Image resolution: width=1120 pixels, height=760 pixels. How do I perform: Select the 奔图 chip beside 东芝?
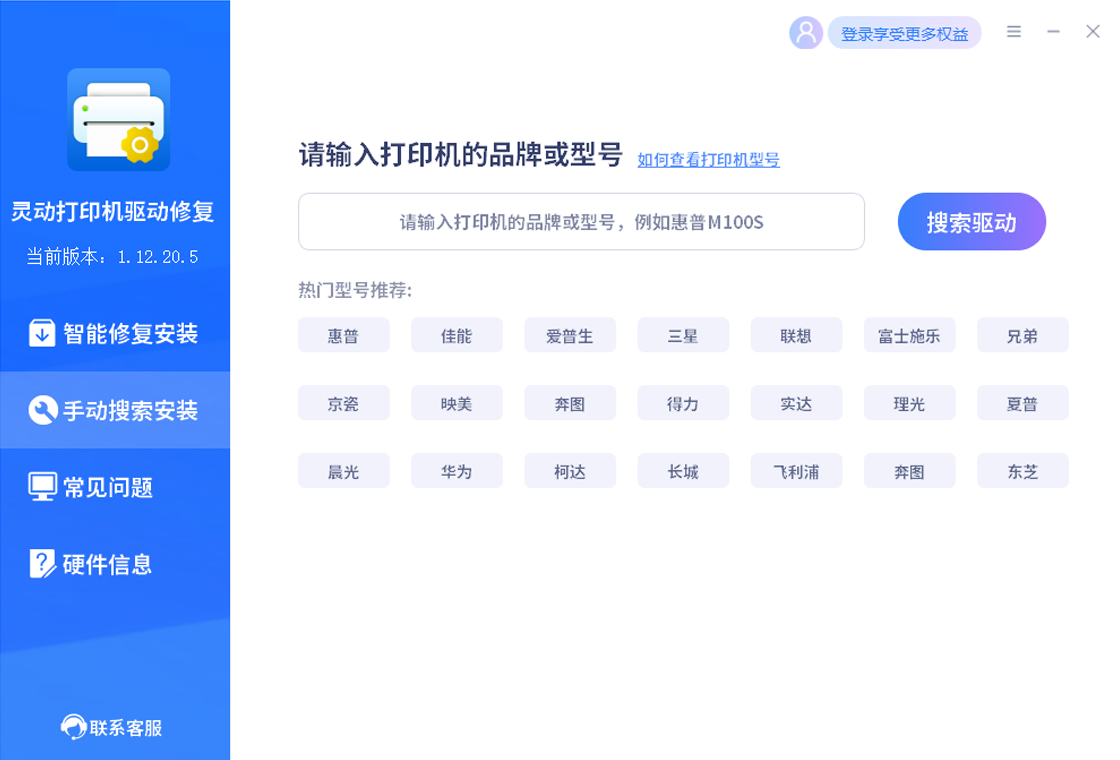click(909, 471)
